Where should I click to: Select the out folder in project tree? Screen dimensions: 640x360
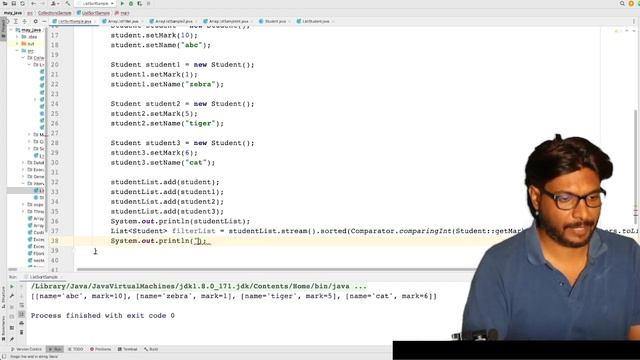pyautogui.click(x=27, y=44)
